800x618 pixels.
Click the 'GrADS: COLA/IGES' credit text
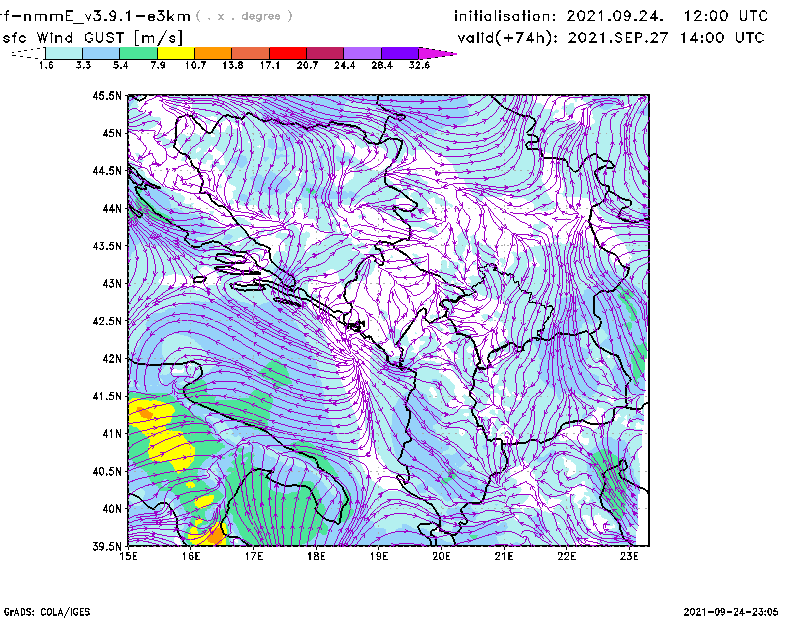[47, 612]
